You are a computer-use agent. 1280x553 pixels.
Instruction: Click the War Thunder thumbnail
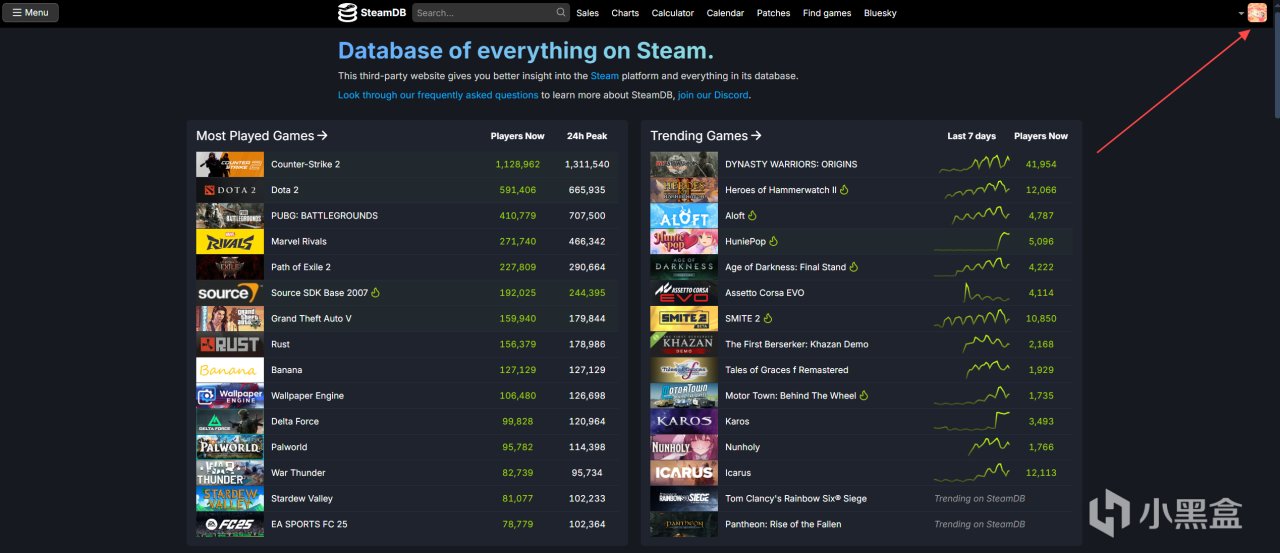click(x=230, y=473)
